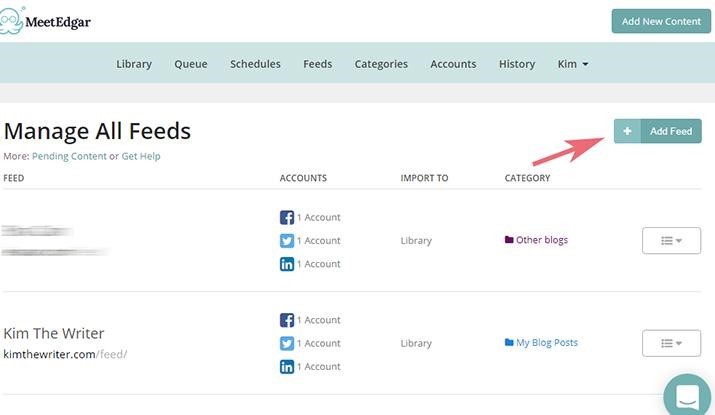Click Library text in Kim The Writer row

pos(416,343)
